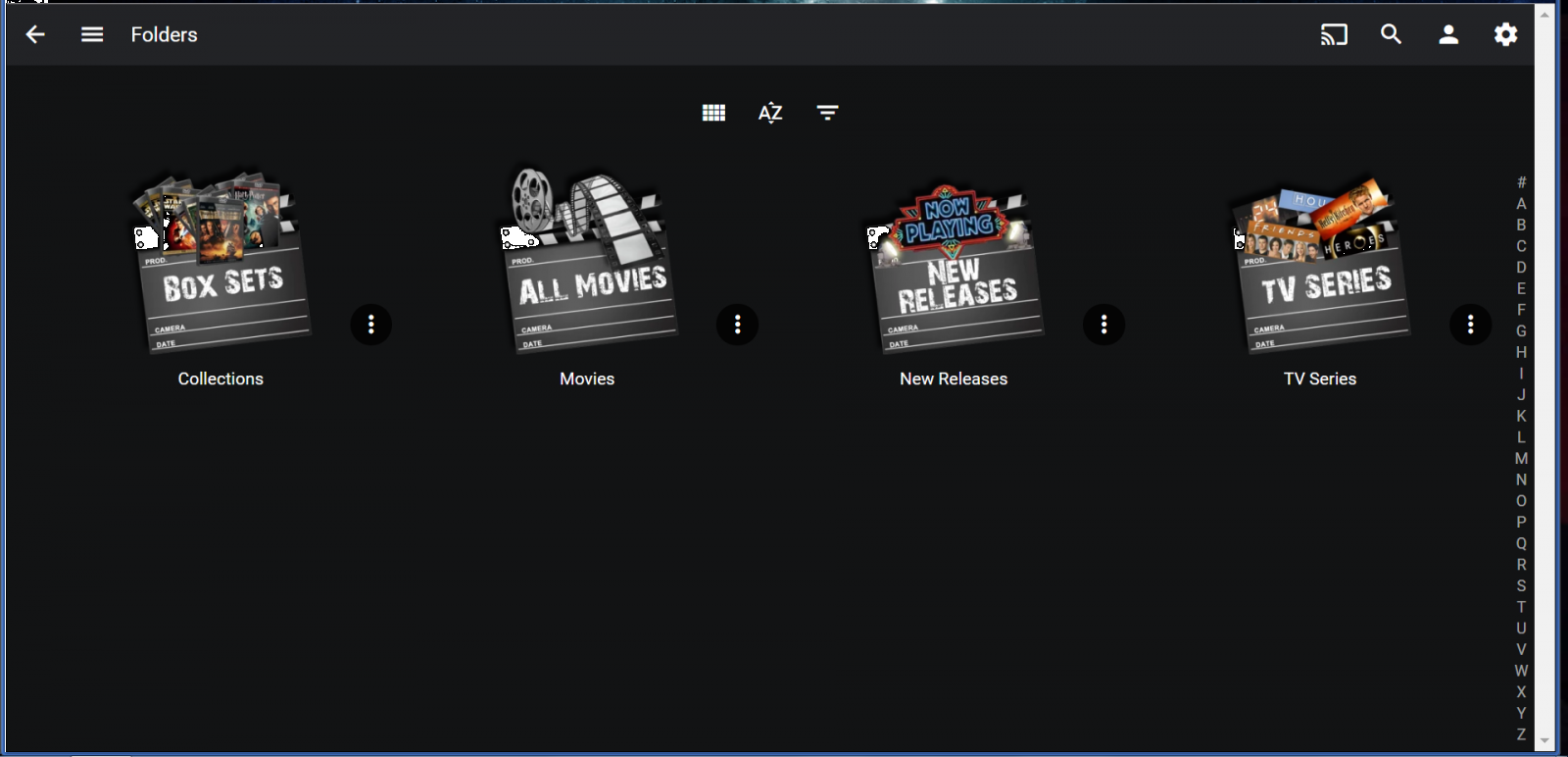
Task: Click the scrollbar down arrow
Action: pos(1545,741)
